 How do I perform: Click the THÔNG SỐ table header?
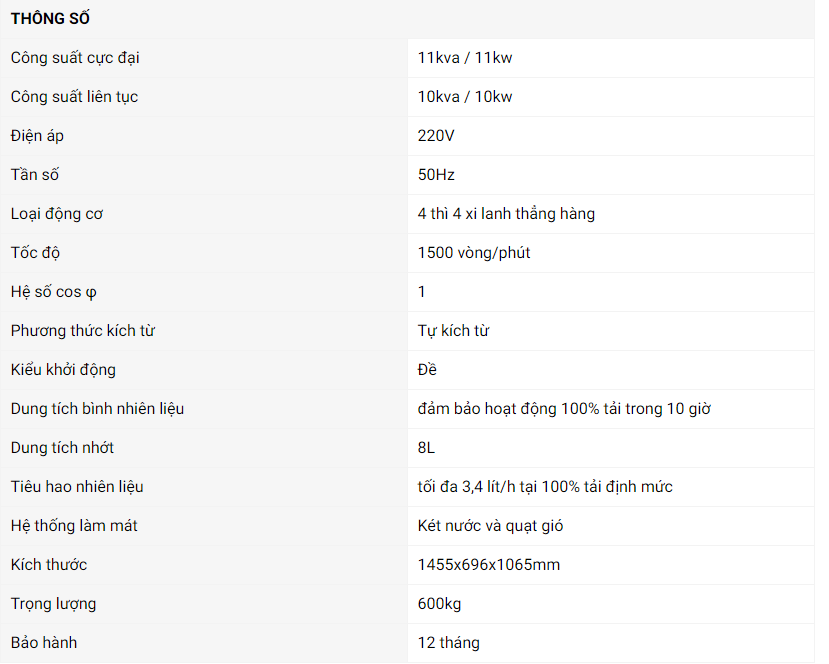[x=51, y=19]
